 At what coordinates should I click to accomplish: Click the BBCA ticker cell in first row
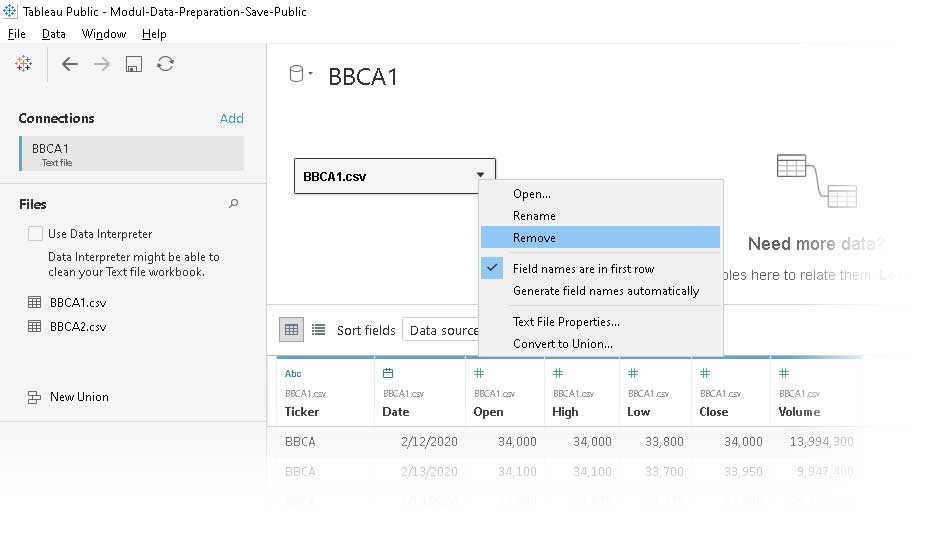tap(300, 442)
